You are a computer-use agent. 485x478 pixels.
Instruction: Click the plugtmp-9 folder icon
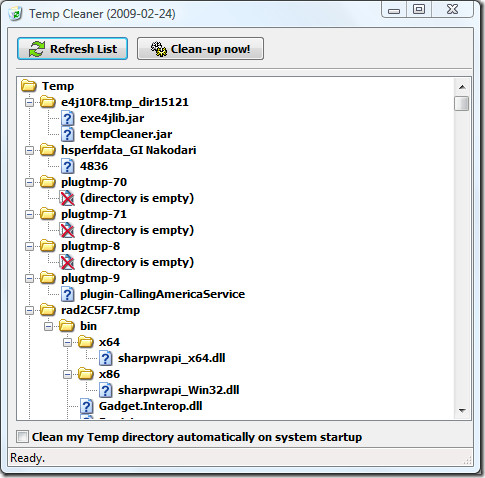[x=48, y=278]
